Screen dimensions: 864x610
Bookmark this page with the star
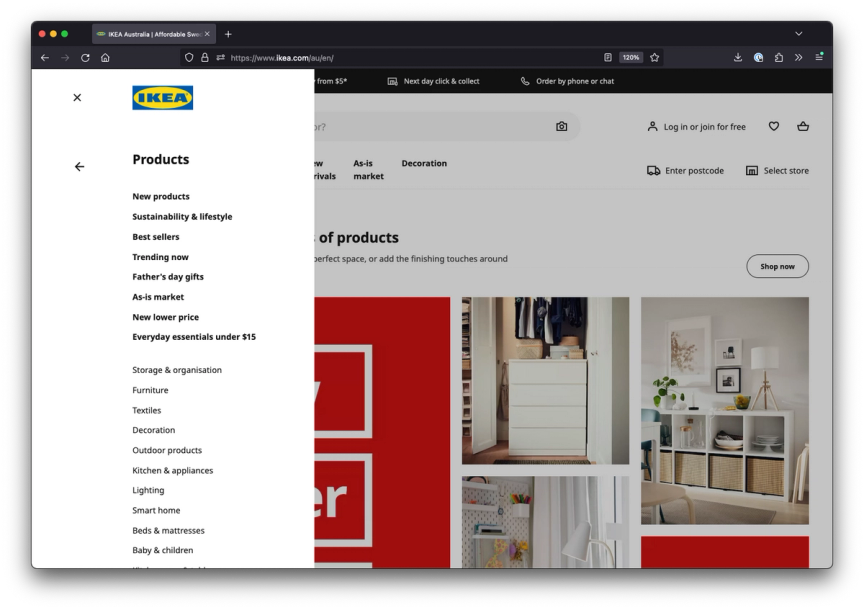pos(655,57)
